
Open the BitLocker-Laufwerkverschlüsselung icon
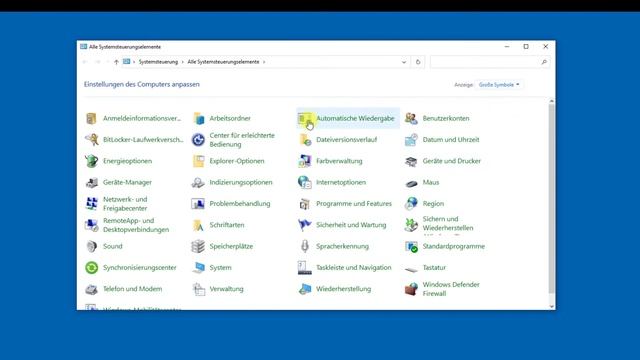click(x=91, y=140)
